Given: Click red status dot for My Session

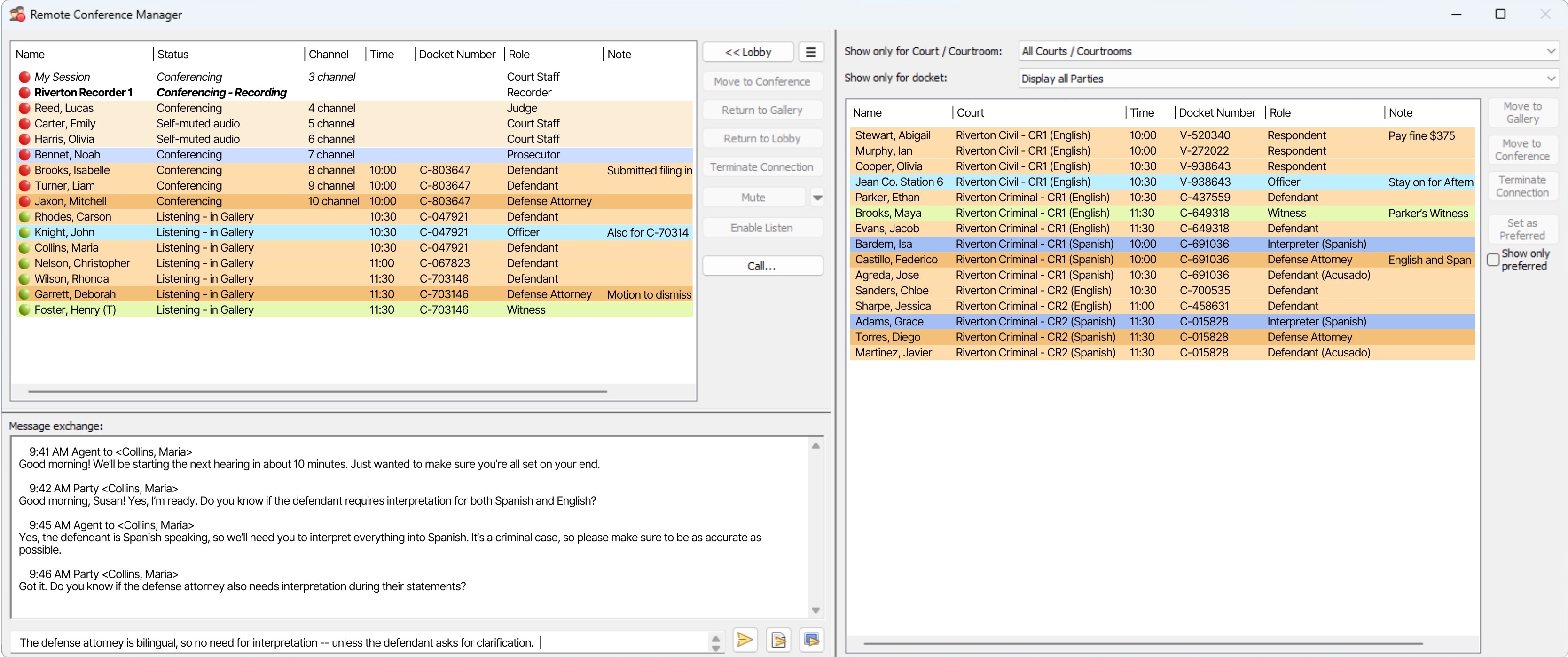Looking at the screenshot, I should tap(24, 77).
